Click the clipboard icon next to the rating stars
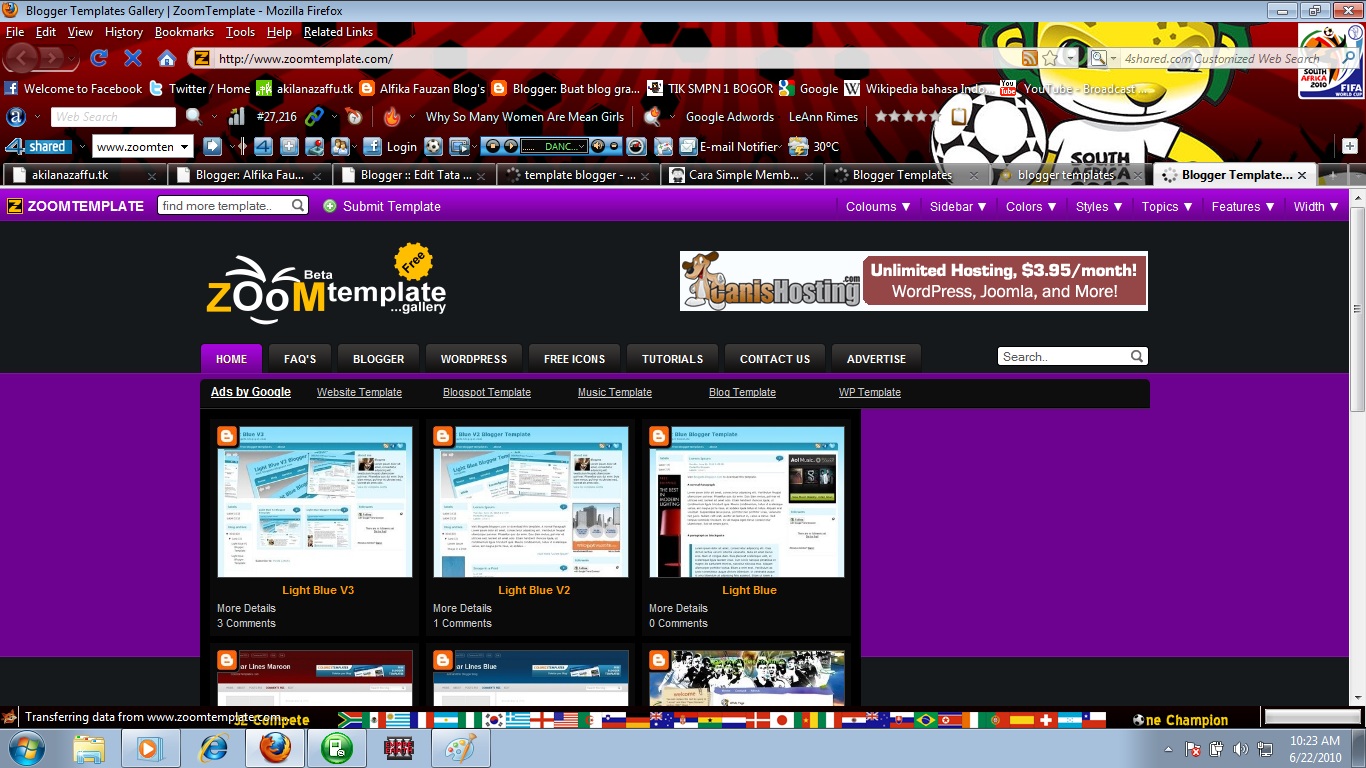Image resolution: width=1366 pixels, height=768 pixels. point(959,117)
